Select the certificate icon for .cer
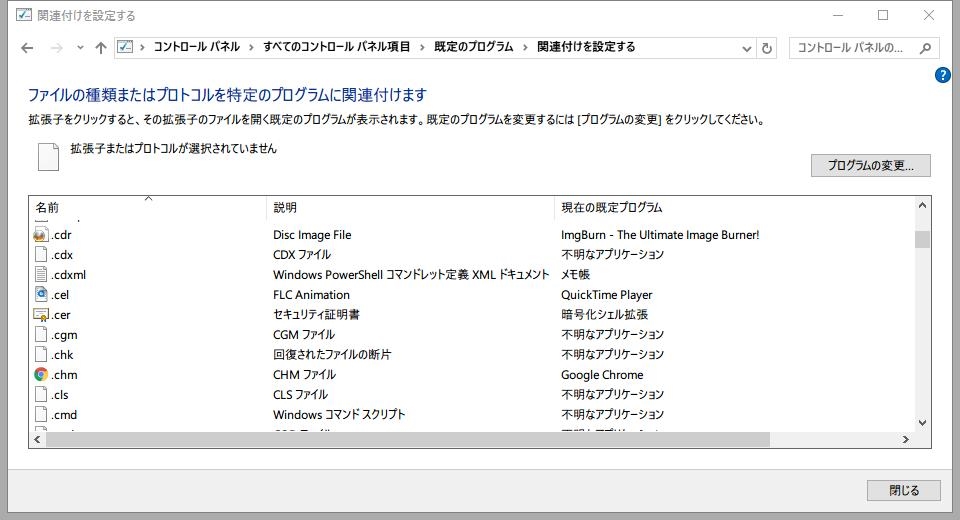960x520 pixels. [41, 315]
